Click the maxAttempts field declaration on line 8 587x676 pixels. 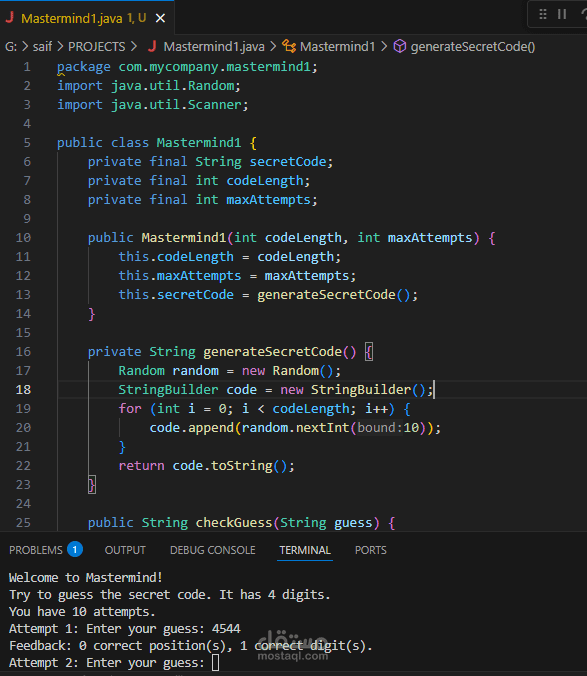tap(268, 200)
